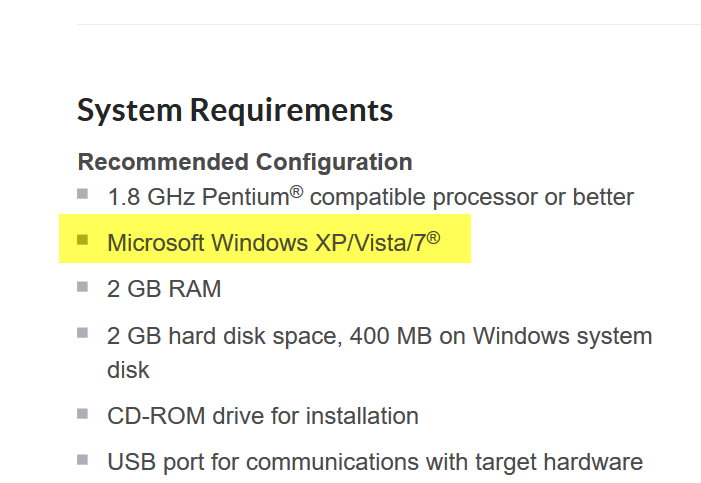Click the bullet beside 2 GB hard disk space
This screenshot has height=483, width=701.
pyautogui.click(x=82, y=333)
